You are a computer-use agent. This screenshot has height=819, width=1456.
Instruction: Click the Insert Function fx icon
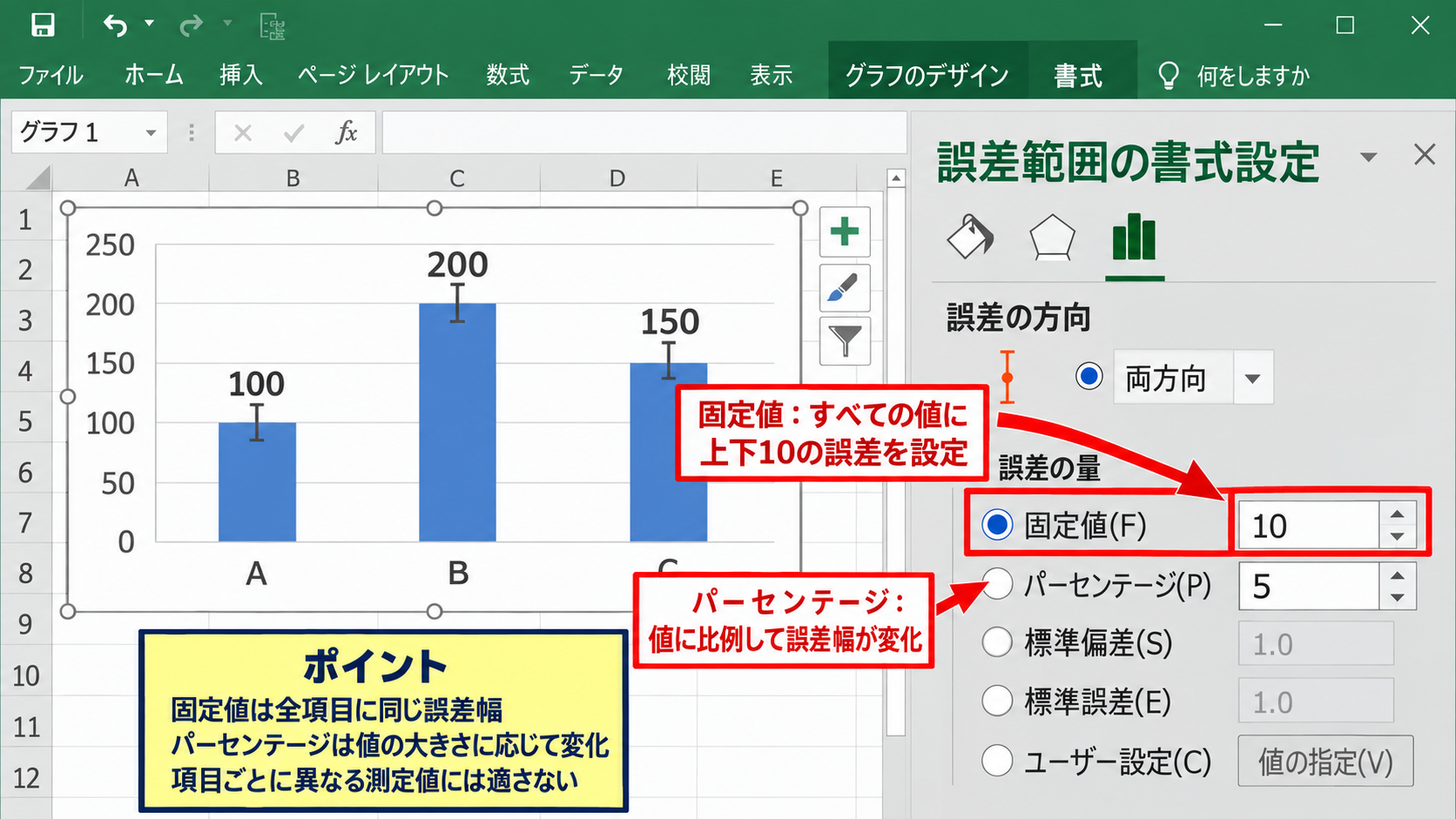(347, 132)
